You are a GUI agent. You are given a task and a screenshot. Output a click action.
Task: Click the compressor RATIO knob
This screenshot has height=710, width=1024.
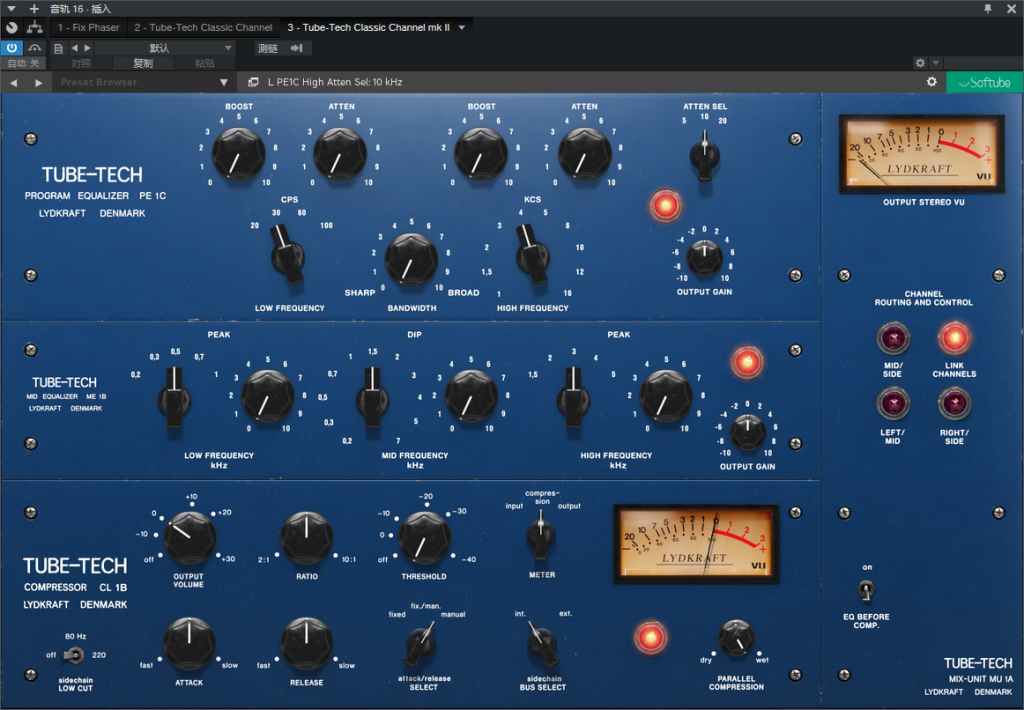coord(306,538)
